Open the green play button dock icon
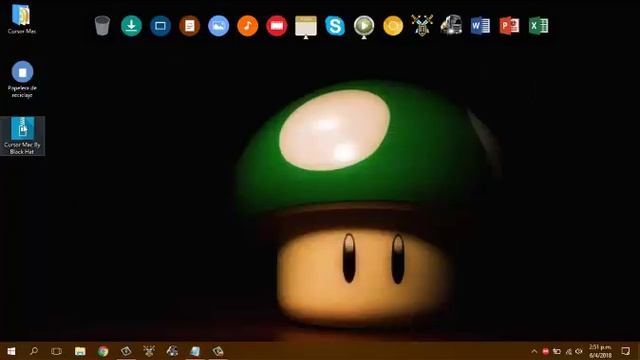 click(x=364, y=27)
